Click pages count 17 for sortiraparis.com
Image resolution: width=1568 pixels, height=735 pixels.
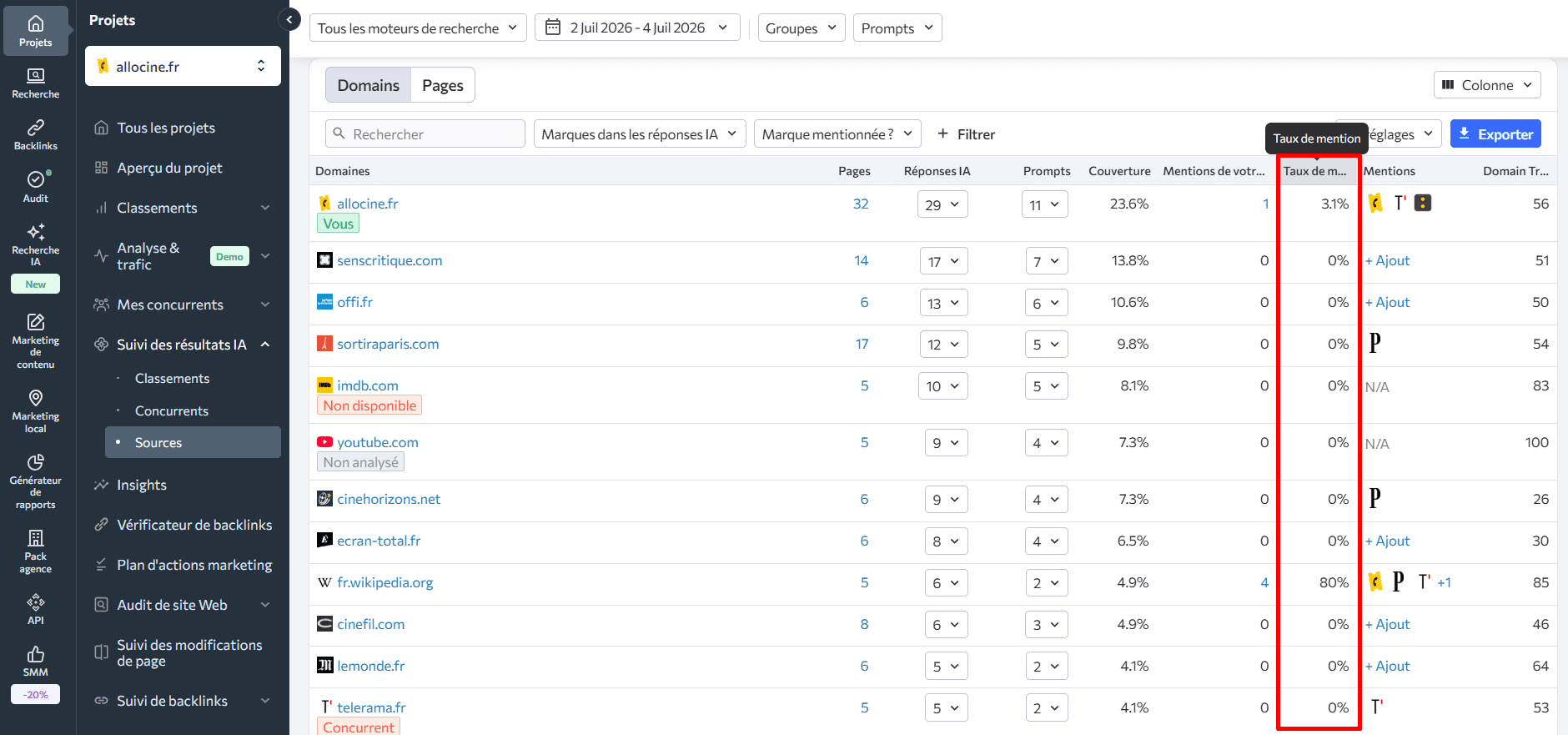862,344
